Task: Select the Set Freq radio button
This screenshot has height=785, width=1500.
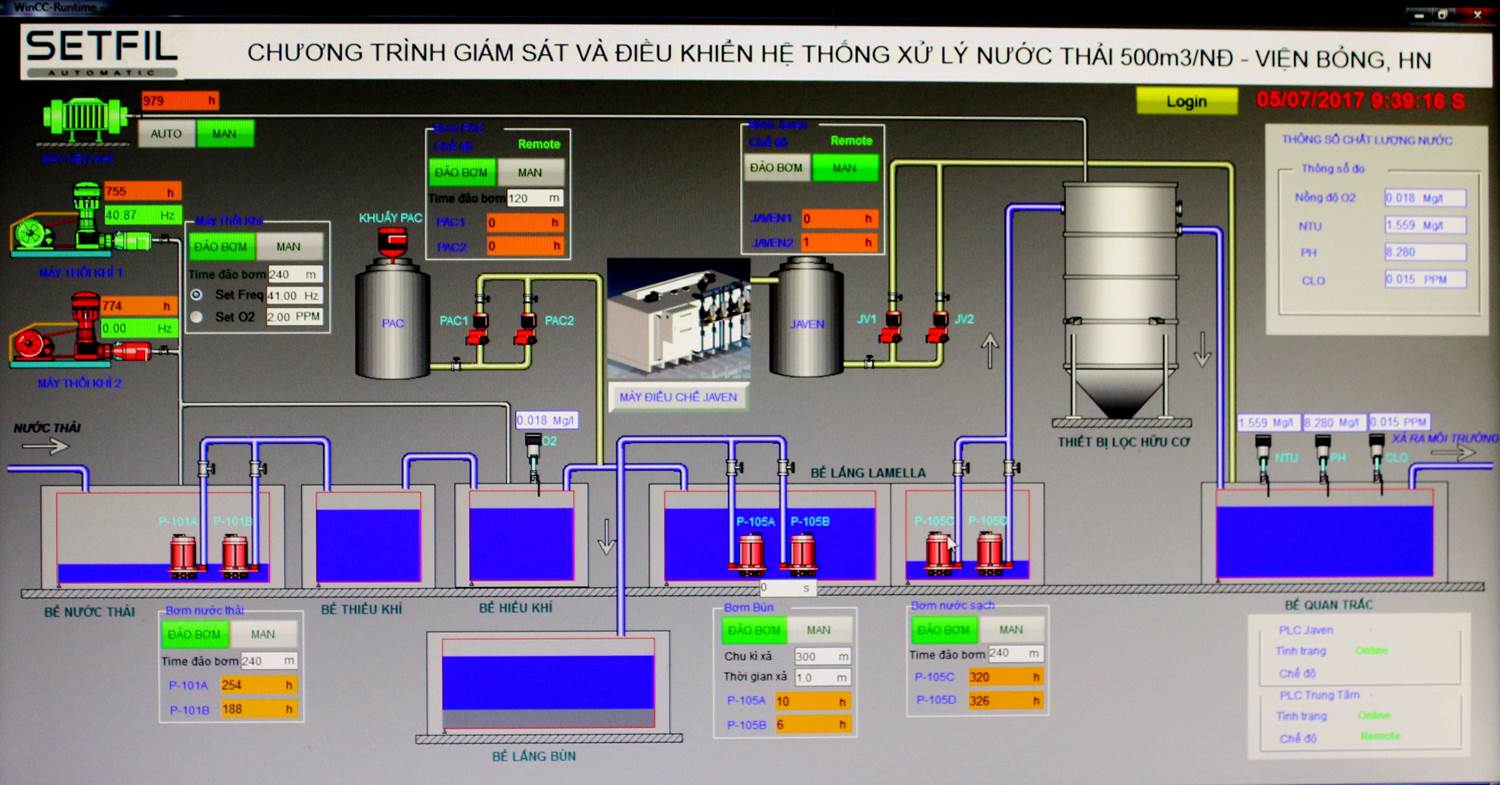Action: [x=196, y=295]
